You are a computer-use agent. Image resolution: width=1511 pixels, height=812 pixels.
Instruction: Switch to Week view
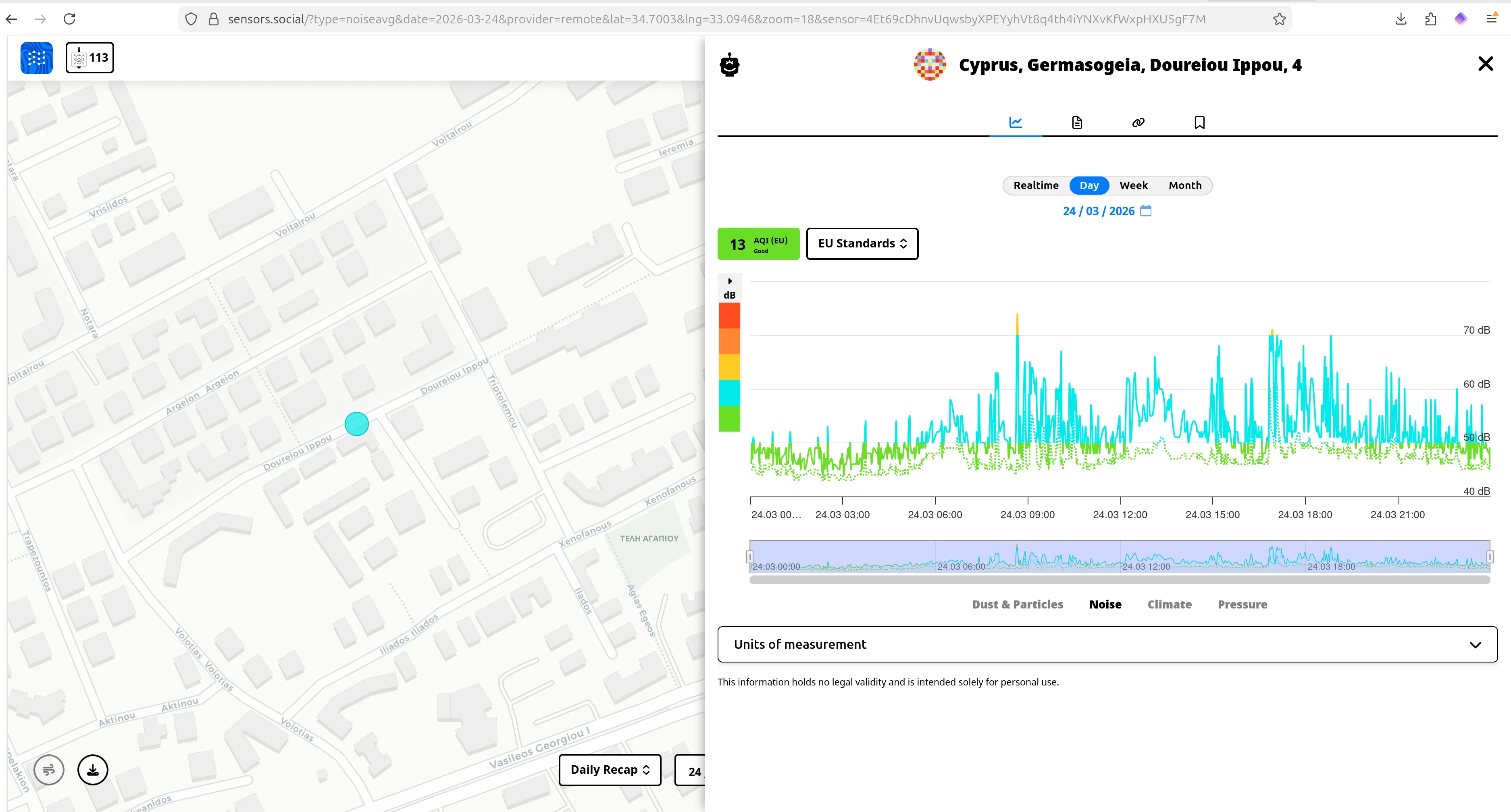pos(1133,185)
